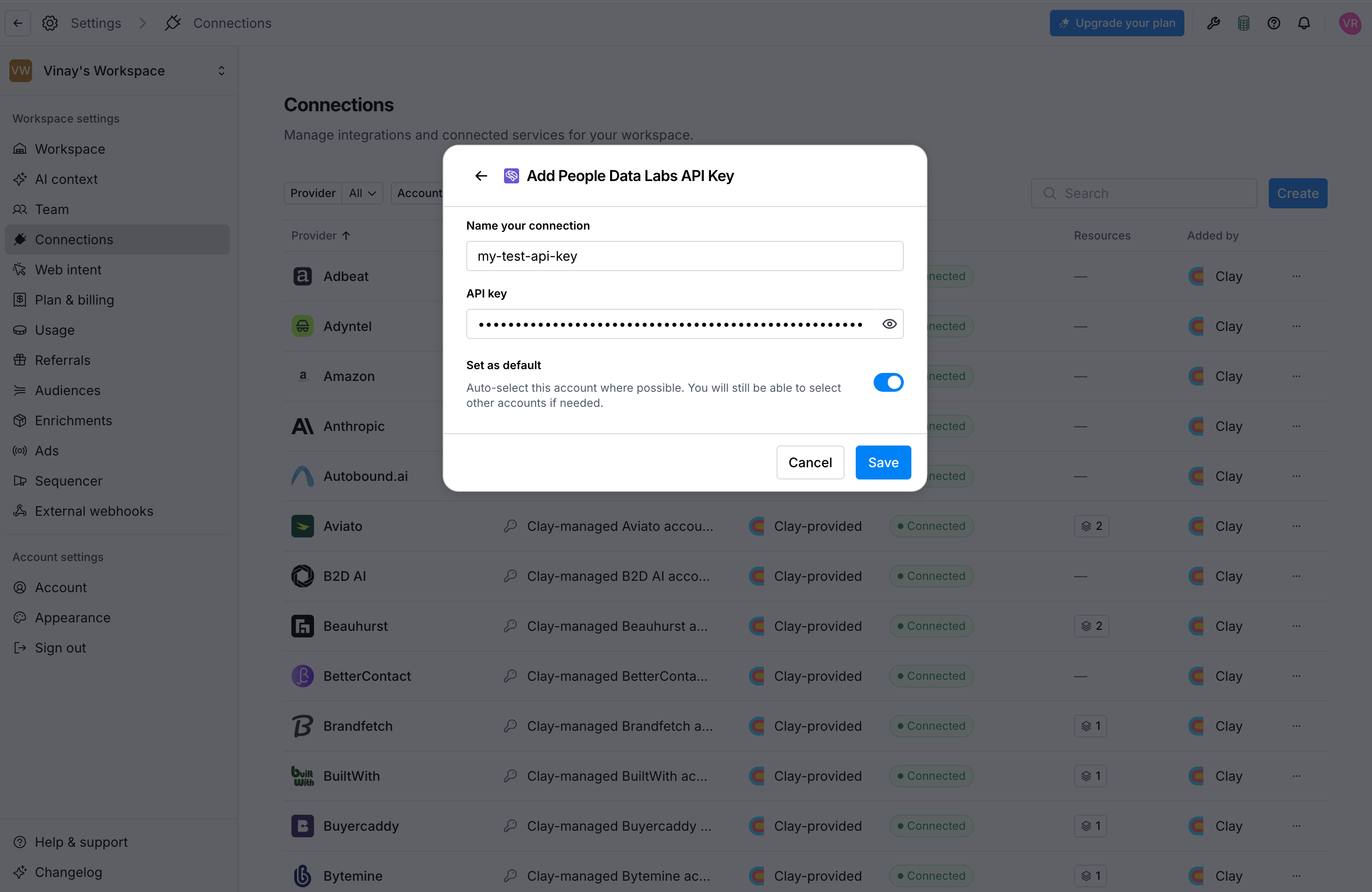This screenshot has height=892, width=1372.
Task: Click the back arrow in top bar
Action: pos(18,23)
